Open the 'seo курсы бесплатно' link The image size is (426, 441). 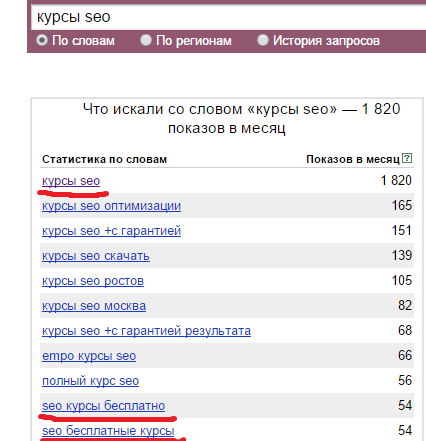click(x=103, y=406)
